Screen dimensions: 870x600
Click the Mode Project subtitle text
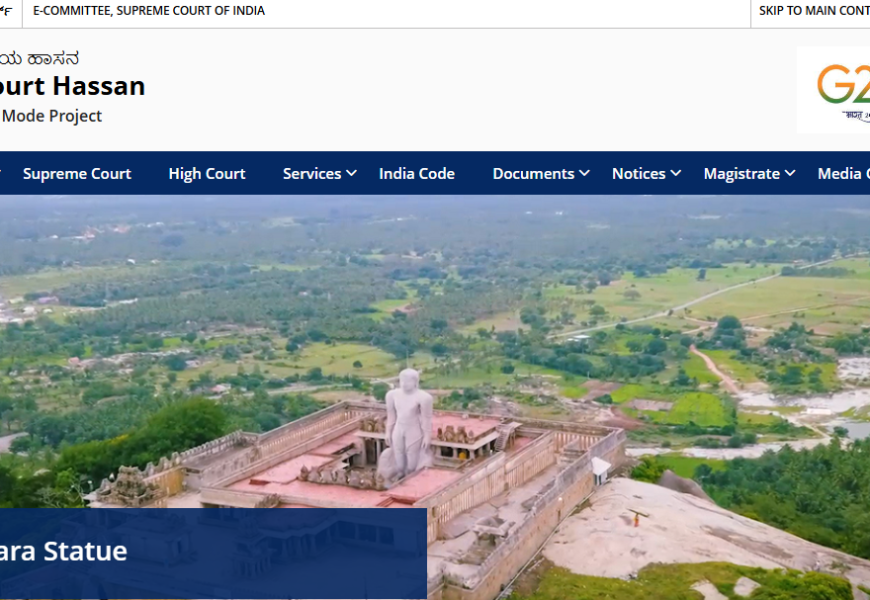[x=51, y=116]
